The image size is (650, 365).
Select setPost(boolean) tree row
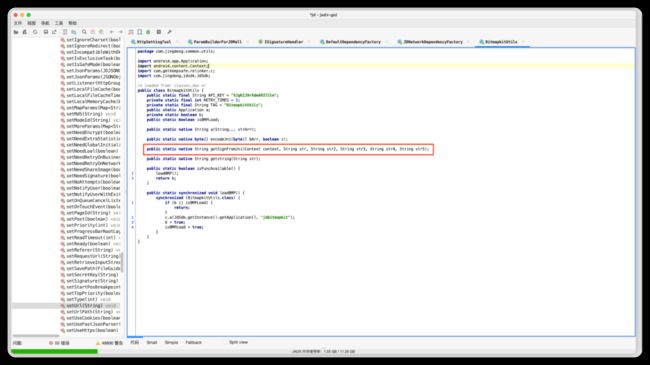pyautogui.click(x=90, y=219)
